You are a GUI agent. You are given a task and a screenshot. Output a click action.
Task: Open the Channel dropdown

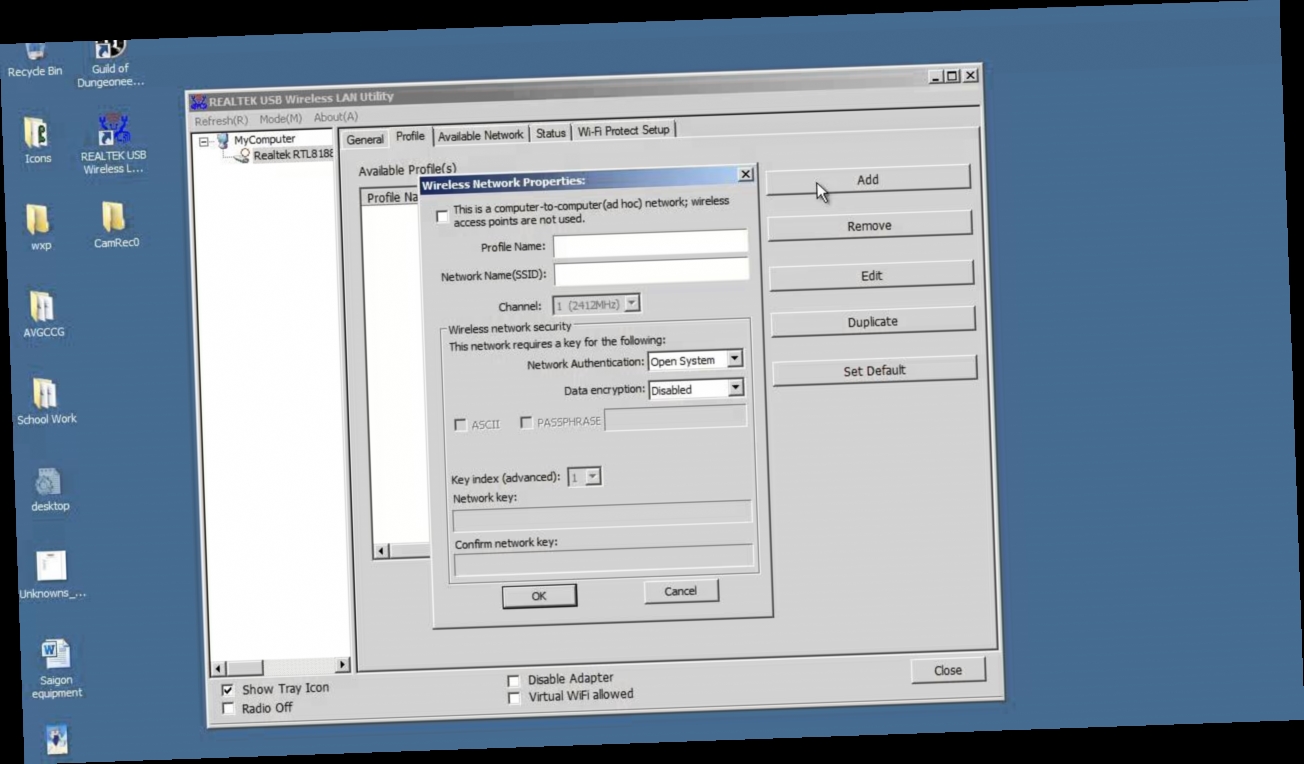point(632,303)
